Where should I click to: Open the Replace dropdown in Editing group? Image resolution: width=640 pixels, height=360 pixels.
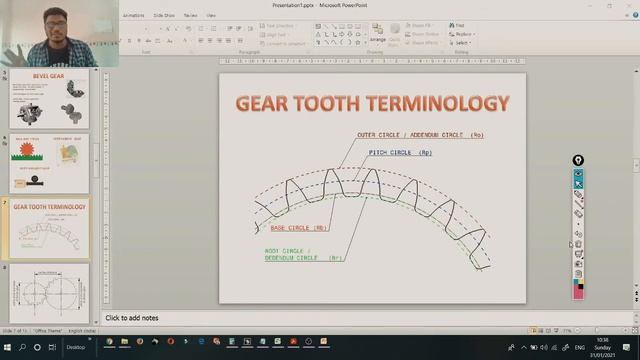tap(461, 34)
